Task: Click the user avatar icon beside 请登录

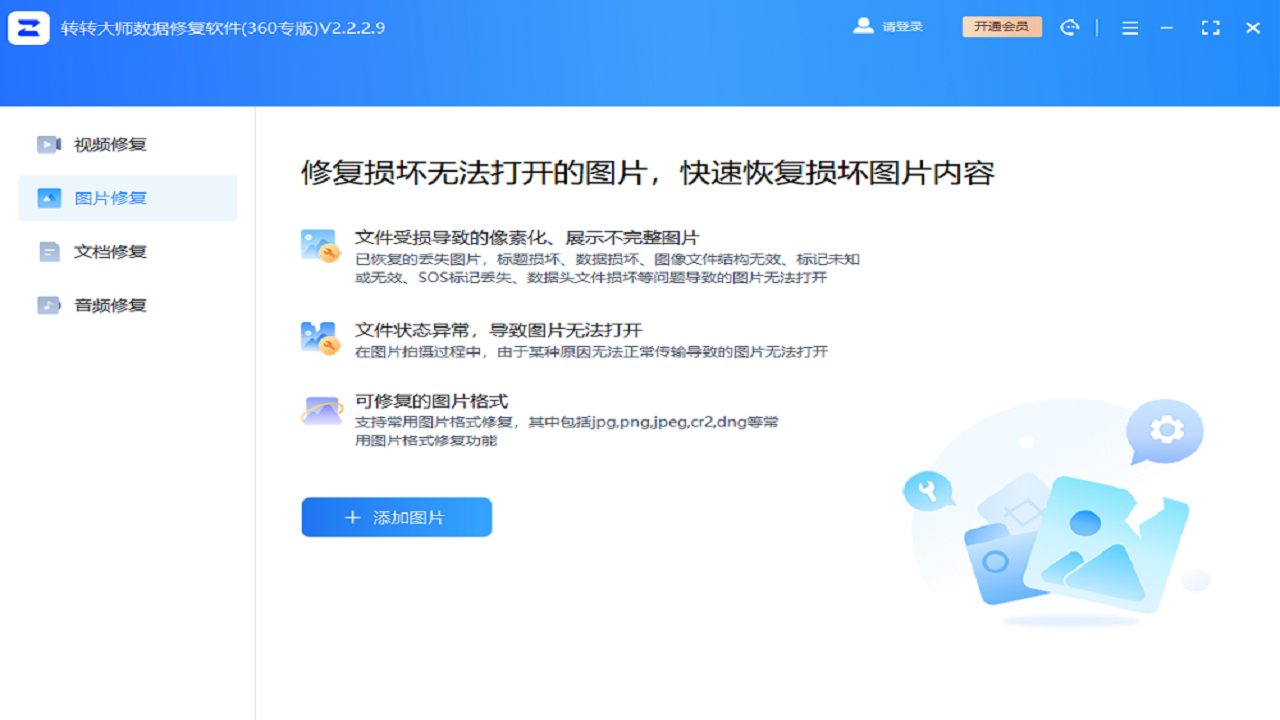Action: (862, 27)
